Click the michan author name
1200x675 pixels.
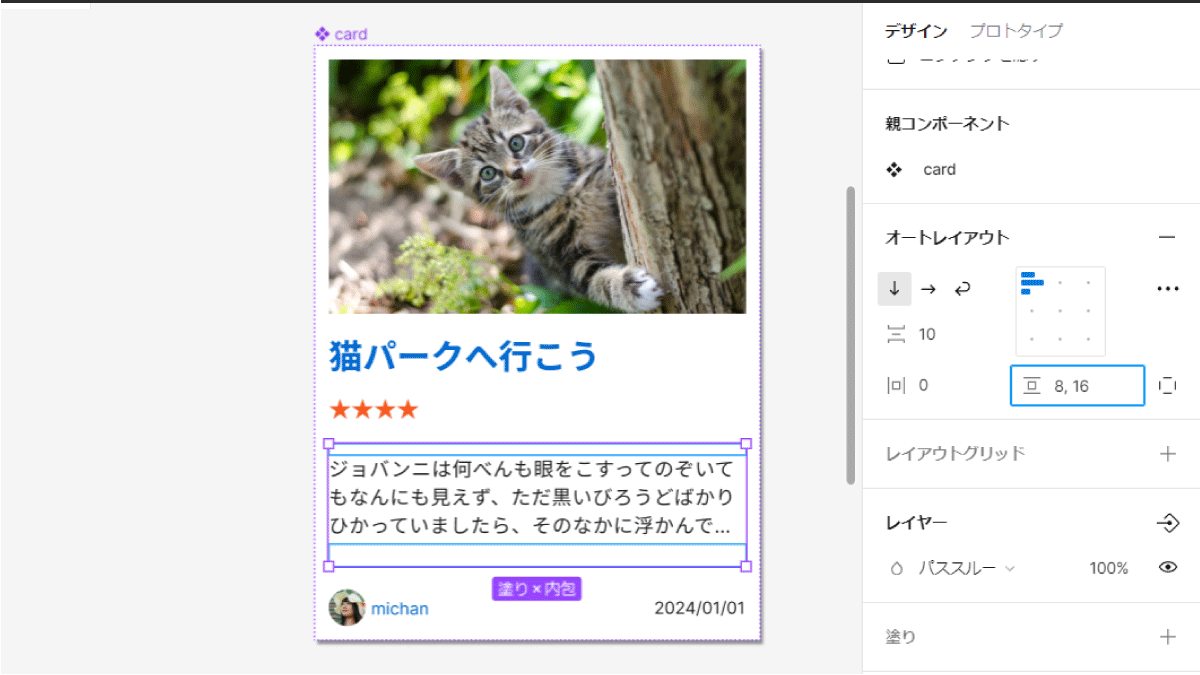click(400, 608)
